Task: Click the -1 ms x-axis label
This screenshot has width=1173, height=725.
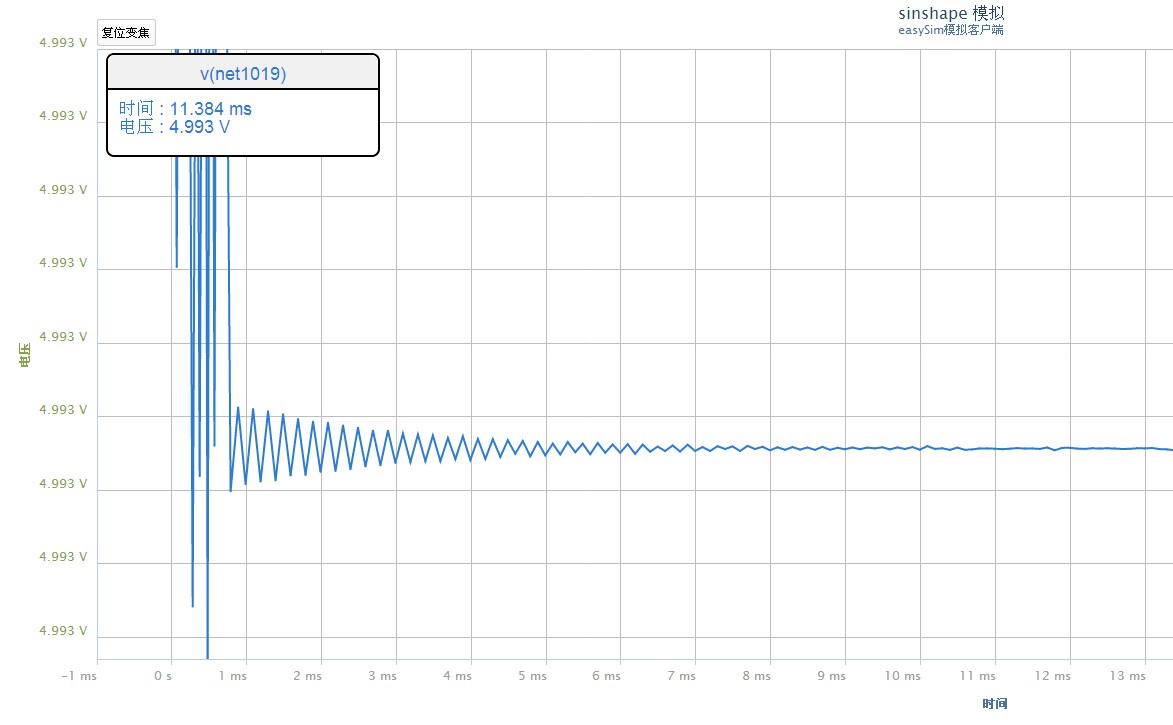Action: pos(79,676)
